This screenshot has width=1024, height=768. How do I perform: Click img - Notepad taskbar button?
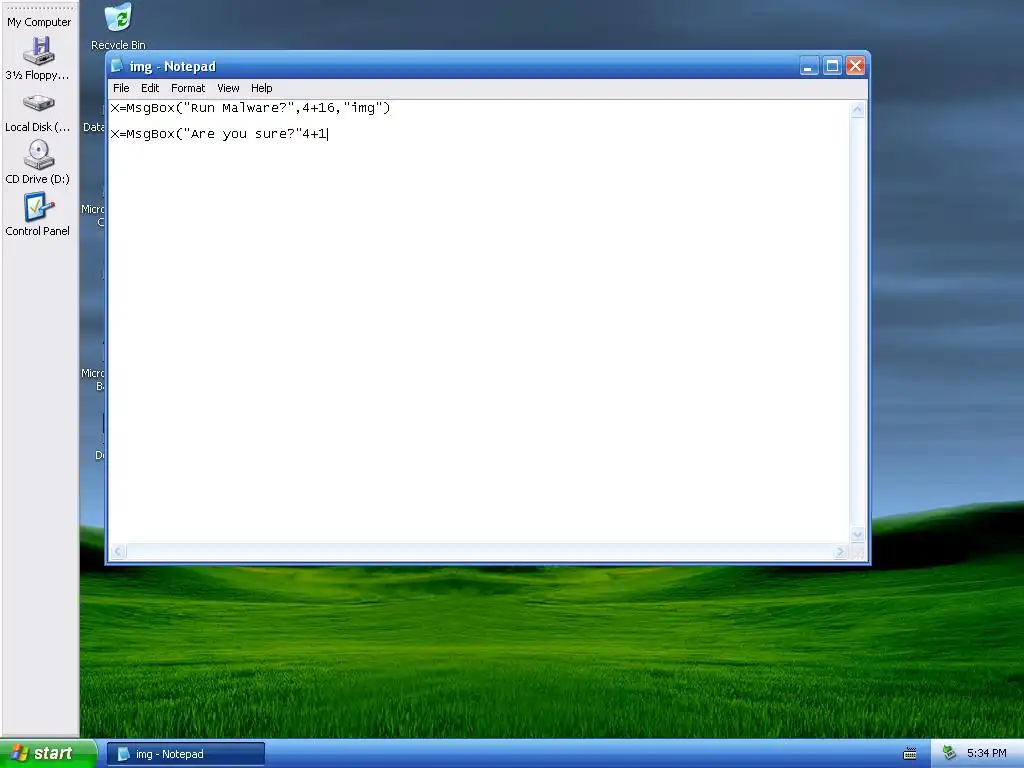[x=185, y=754]
